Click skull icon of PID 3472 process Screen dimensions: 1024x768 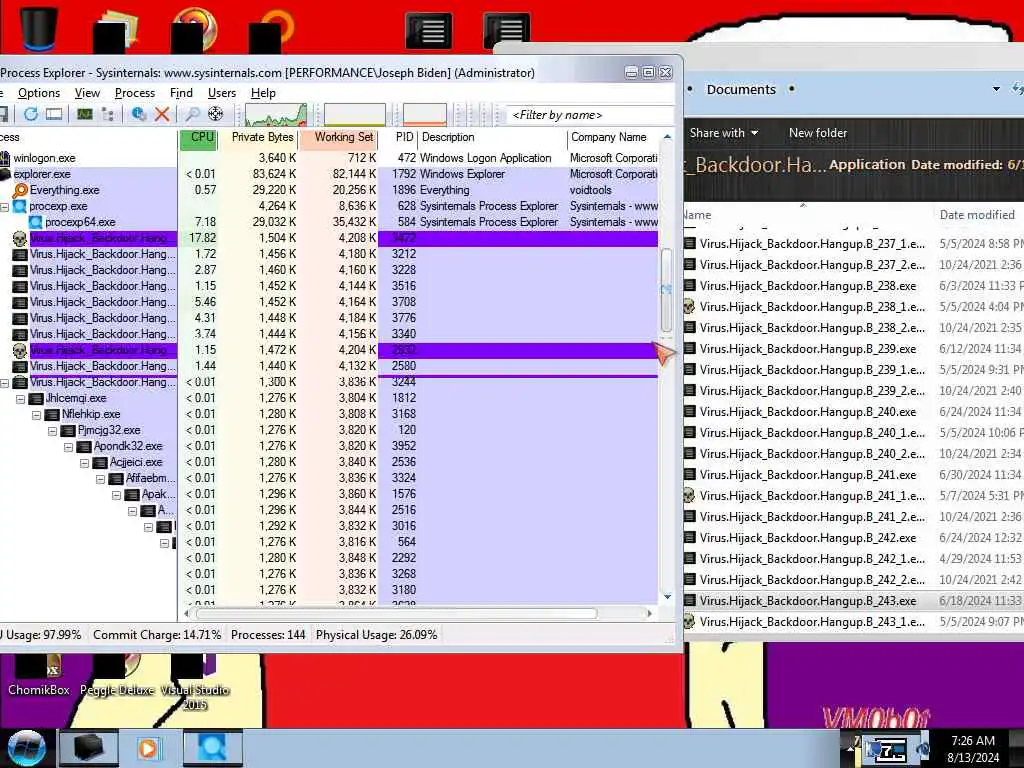tap(20, 238)
